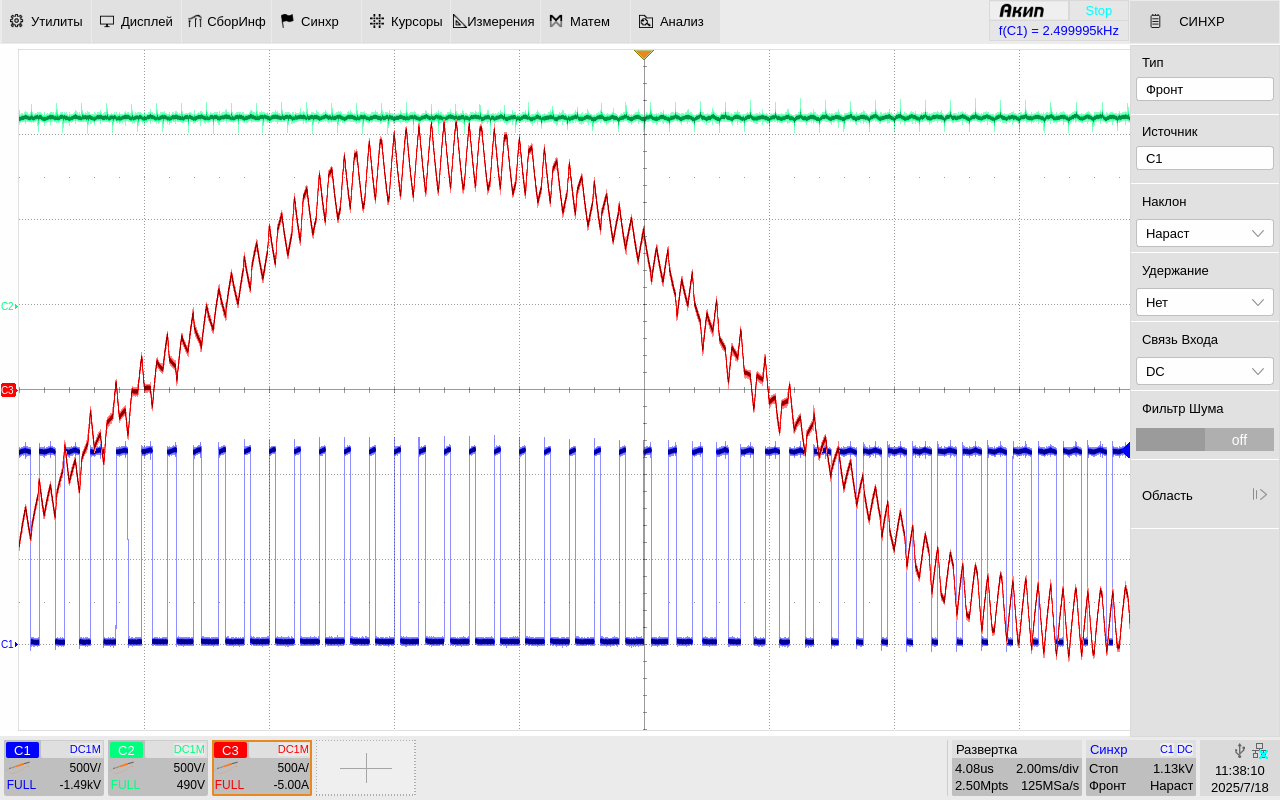Toggle channel C1 using its blue badge

pyautogui.click(x=22, y=750)
